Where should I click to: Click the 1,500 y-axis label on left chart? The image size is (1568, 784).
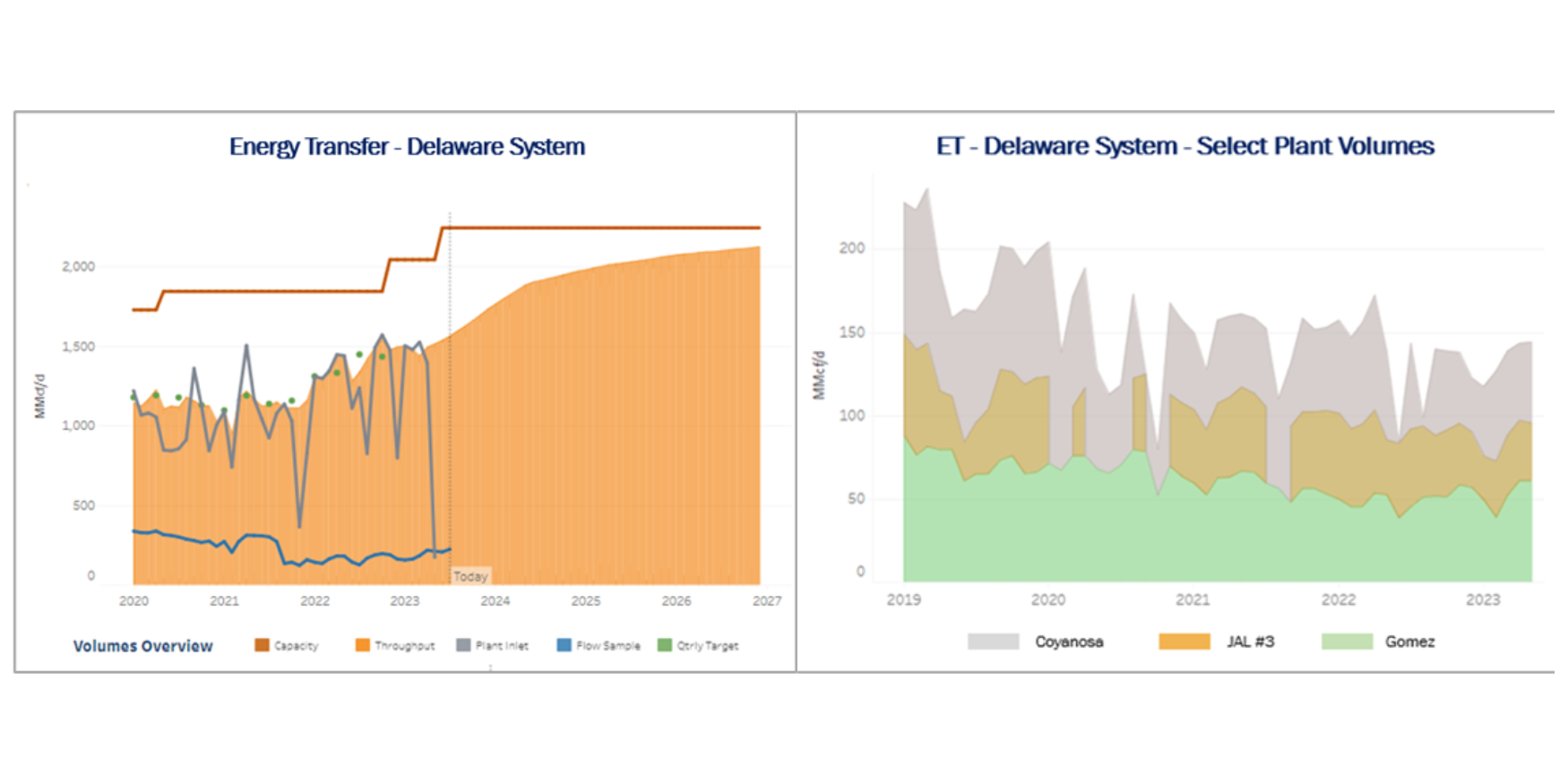pyautogui.click(x=78, y=346)
